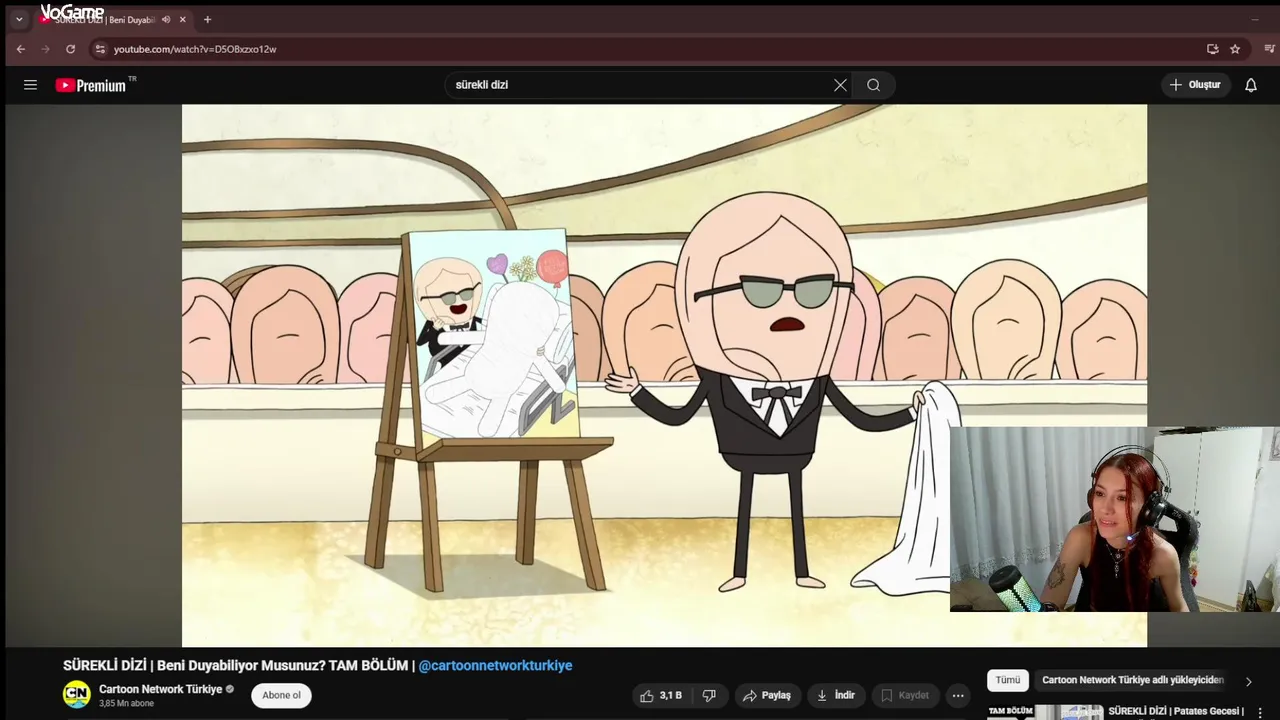1280x720 pixels.
Task: Click the cartoon video player area
Action: [664, 375]
